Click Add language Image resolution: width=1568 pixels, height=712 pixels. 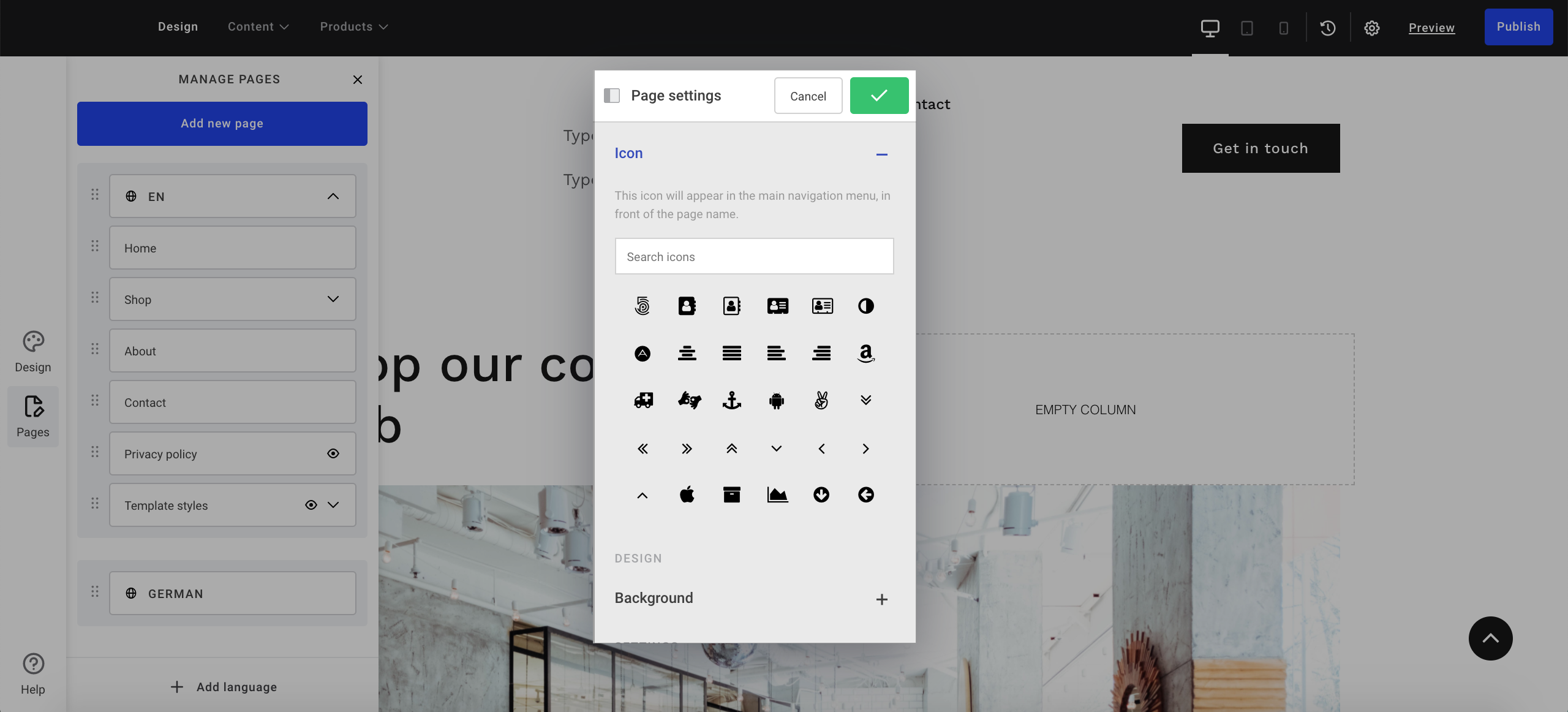click(223, 687)
